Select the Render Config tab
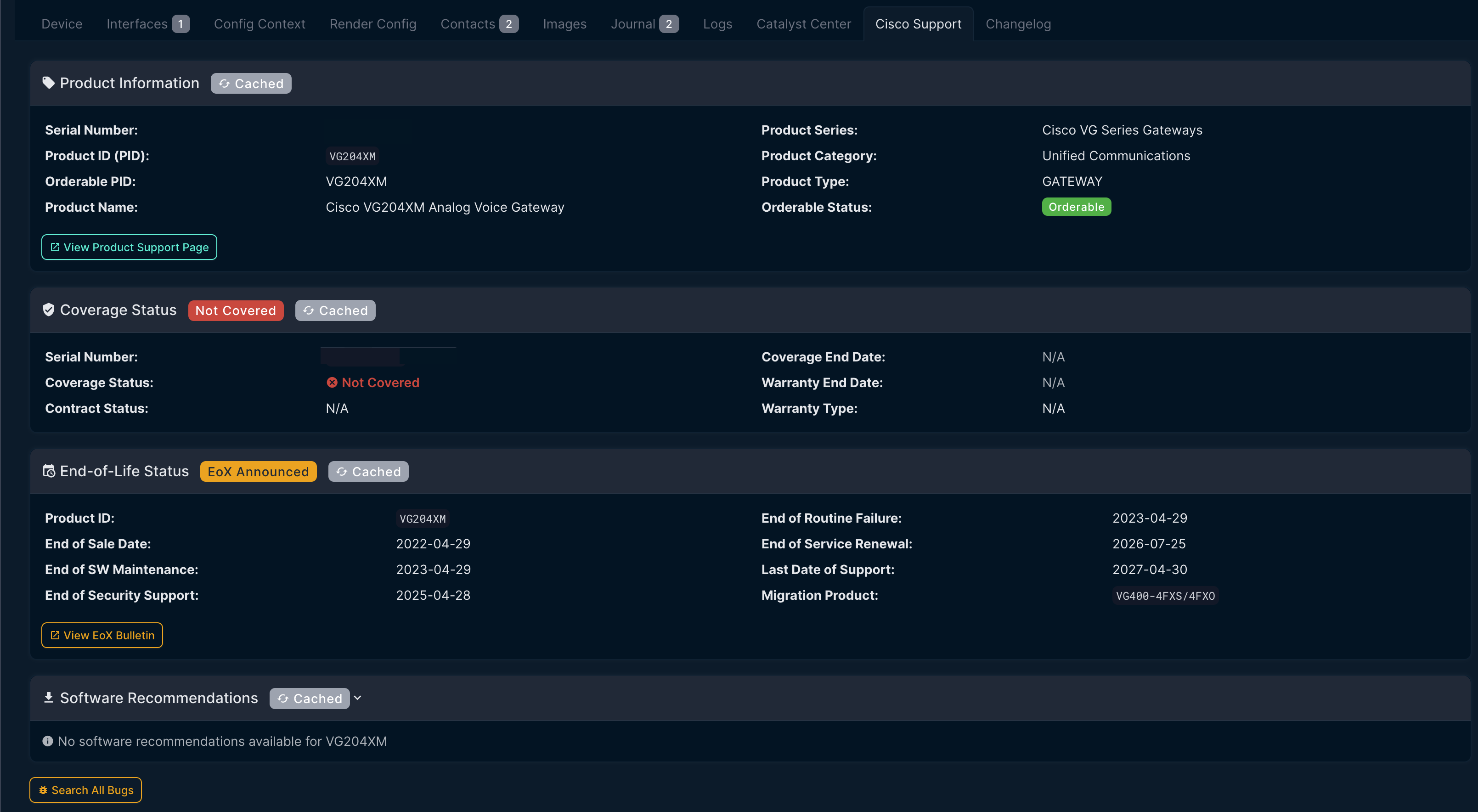 click(x=373, y=24)
